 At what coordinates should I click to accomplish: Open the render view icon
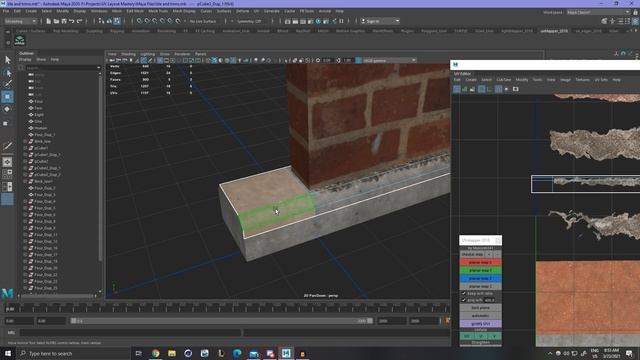(x=287, y=21)
